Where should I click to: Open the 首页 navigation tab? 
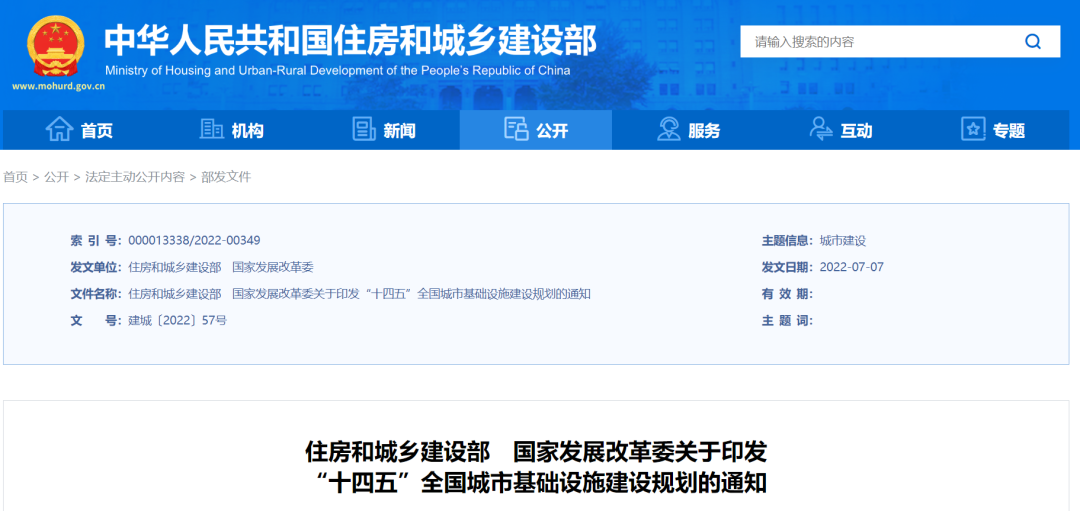pyautogui.click(x=79, y=129)
